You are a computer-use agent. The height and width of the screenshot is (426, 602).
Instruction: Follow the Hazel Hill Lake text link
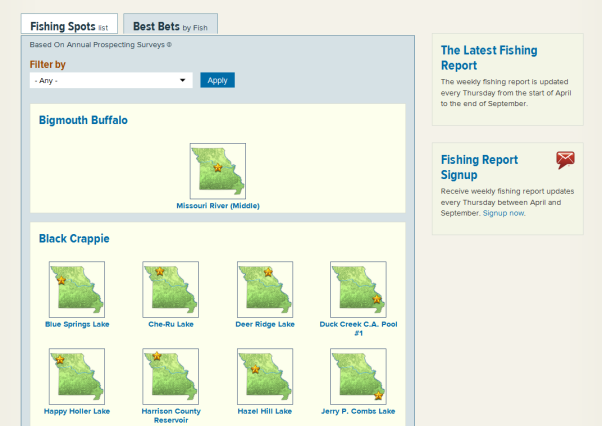click(x=265, y=411)
